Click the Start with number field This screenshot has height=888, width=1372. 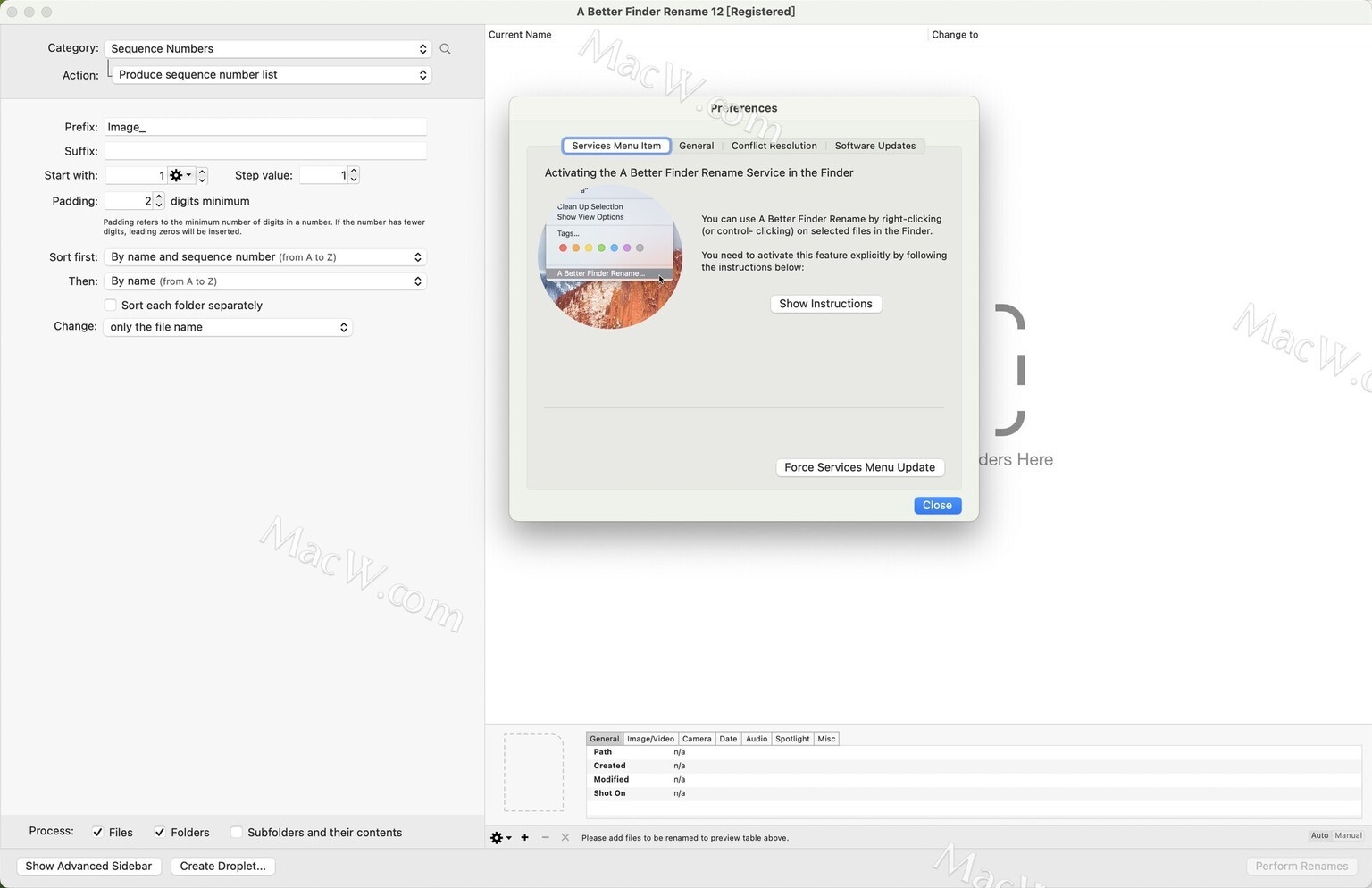coord(137,175)
